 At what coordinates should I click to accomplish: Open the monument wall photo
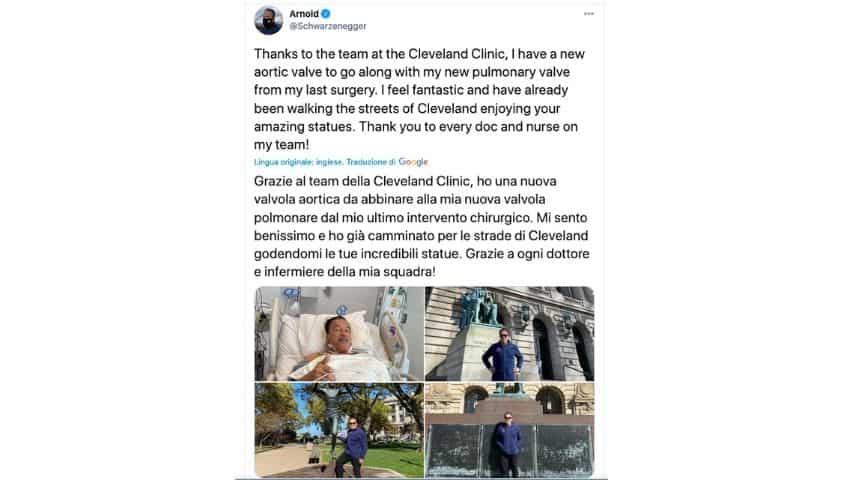[510, 430]
